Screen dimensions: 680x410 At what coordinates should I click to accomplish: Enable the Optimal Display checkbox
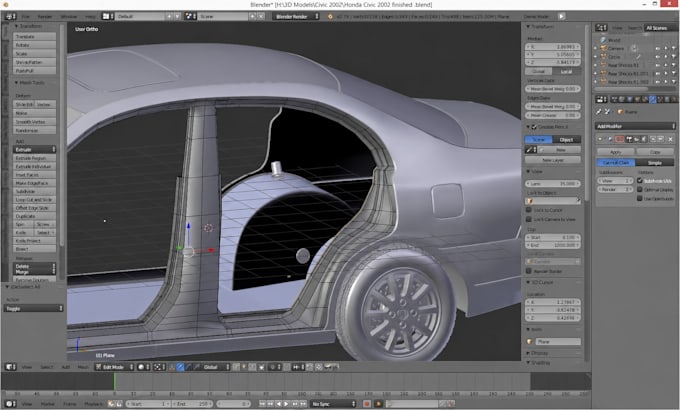tap(640, 190)
